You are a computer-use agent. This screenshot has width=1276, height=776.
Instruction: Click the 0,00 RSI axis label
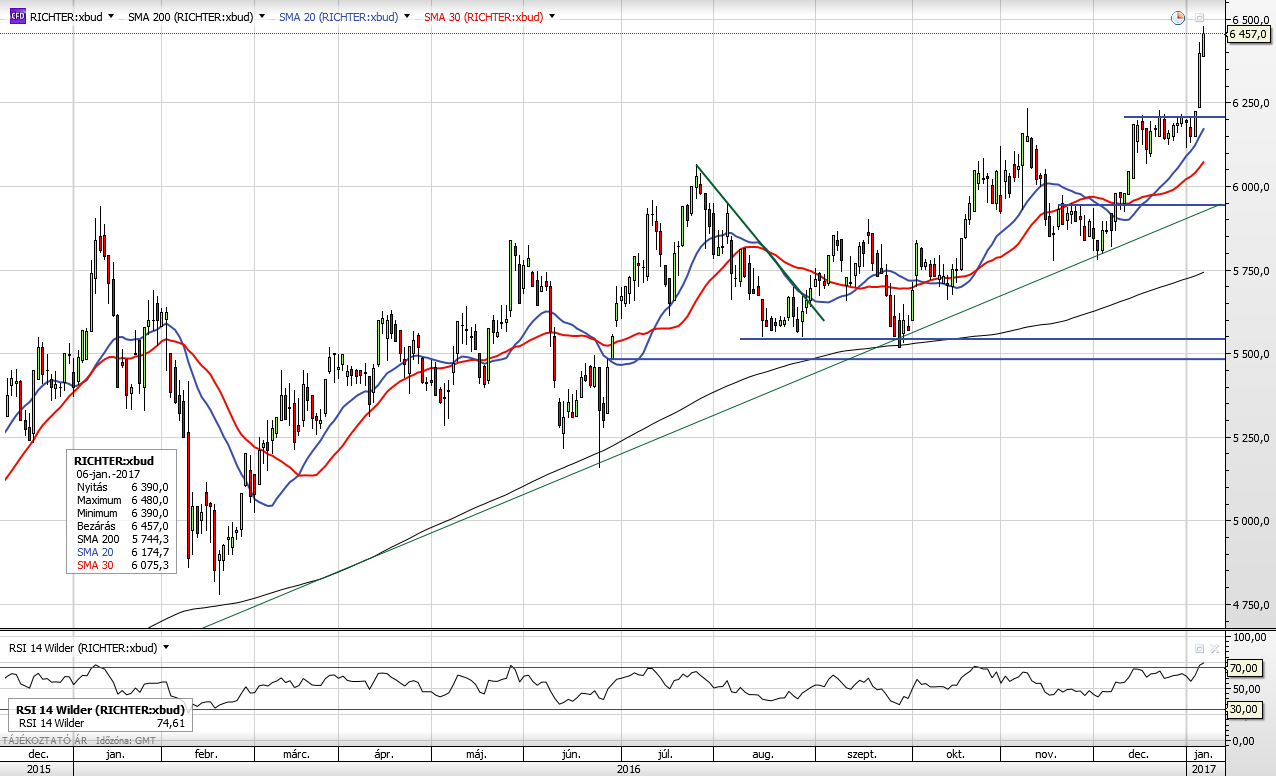(1242, 741)
